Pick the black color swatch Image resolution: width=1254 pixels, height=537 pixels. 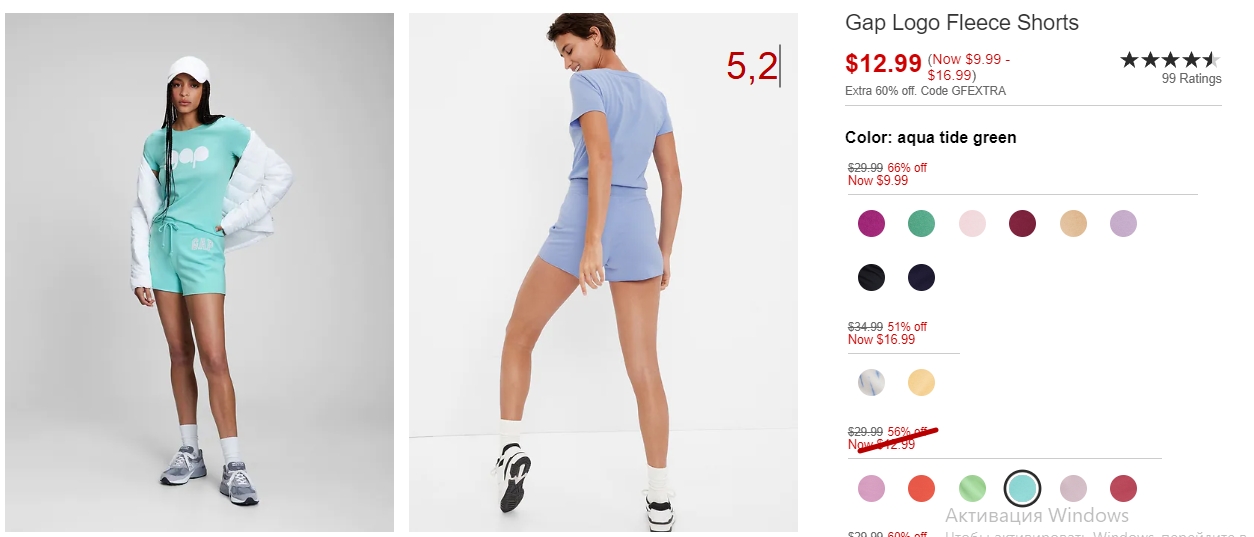coord(871,278)
